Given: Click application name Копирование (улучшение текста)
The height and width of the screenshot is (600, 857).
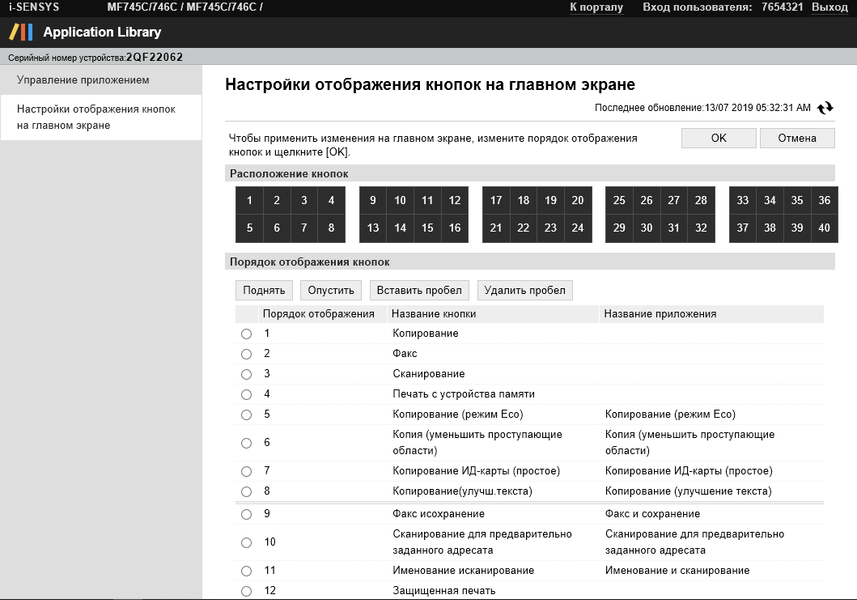Looking at the screenshot, I should click(x=688, y=491).
